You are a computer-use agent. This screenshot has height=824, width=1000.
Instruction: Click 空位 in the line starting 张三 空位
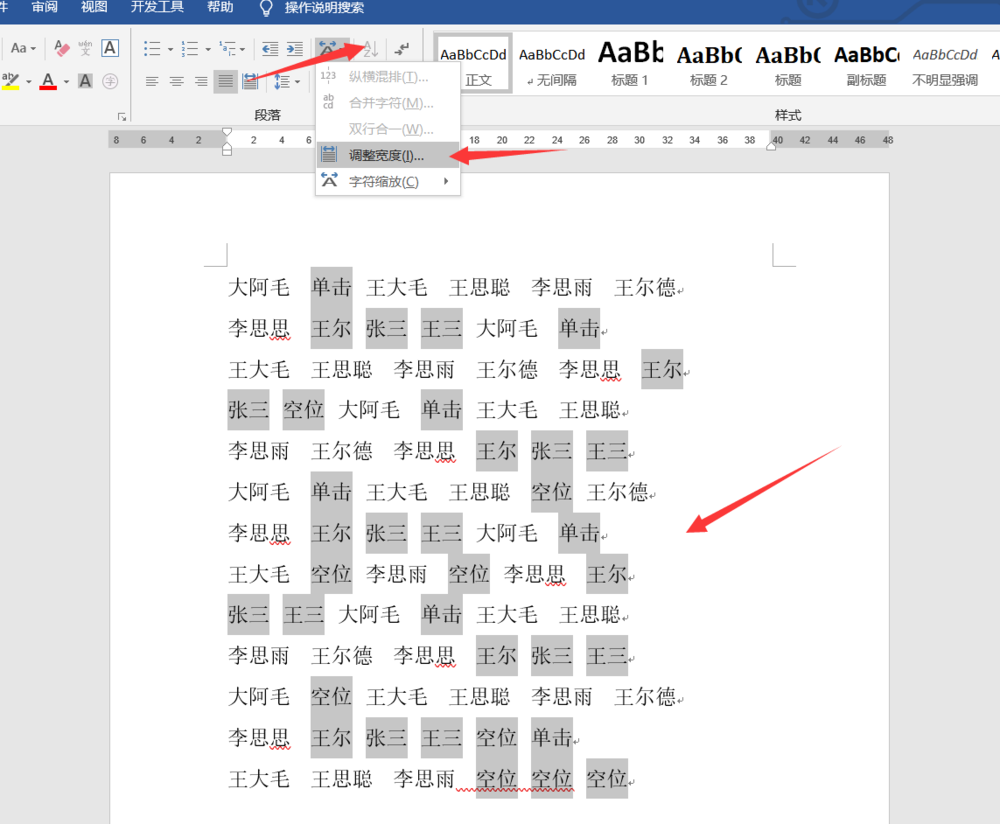[x=304, y=409]
